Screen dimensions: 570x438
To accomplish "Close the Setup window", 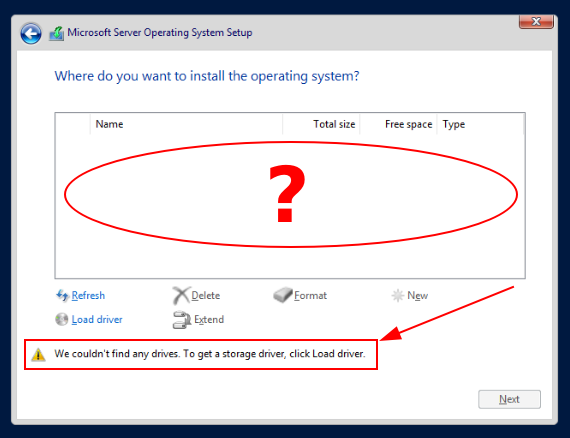I will pyautogui.click(x=536, y=21).
